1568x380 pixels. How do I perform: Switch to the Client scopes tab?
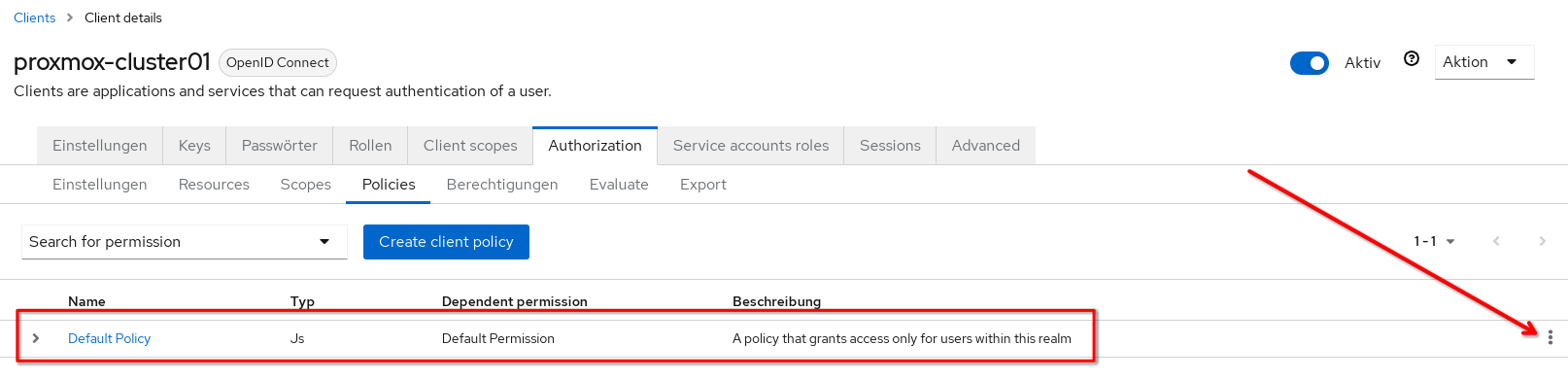pos(470,146)
